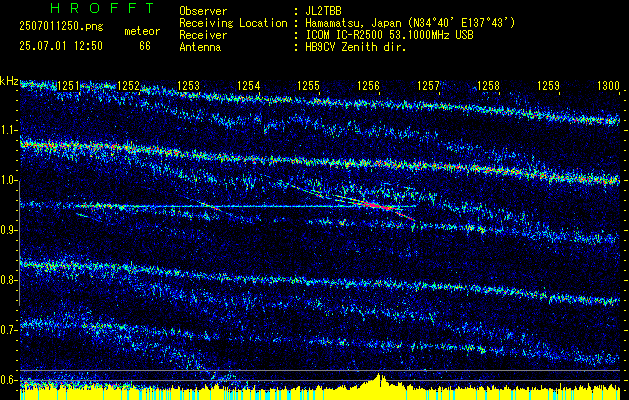
Task: Click observer callsign JL2TBB
Action: pyautogui.click(x=323, y=11)
